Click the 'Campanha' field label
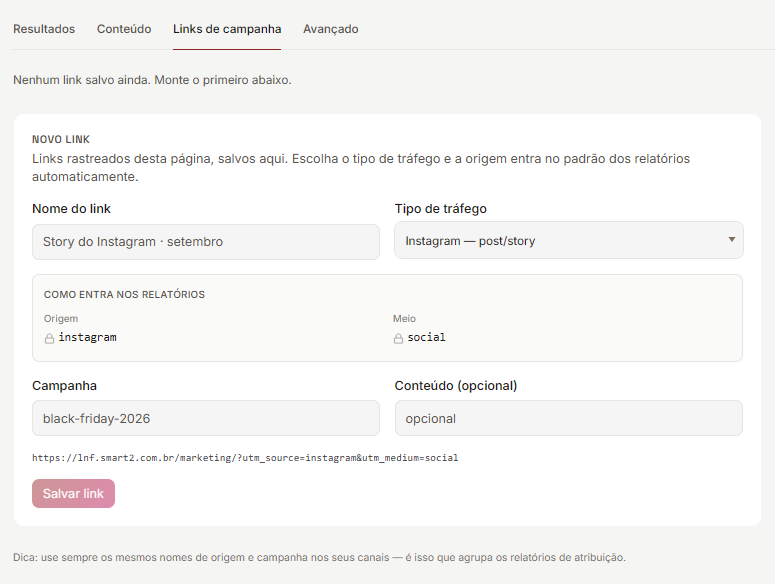The width and height of the screenshot is (775, 584). pos(64,386)
